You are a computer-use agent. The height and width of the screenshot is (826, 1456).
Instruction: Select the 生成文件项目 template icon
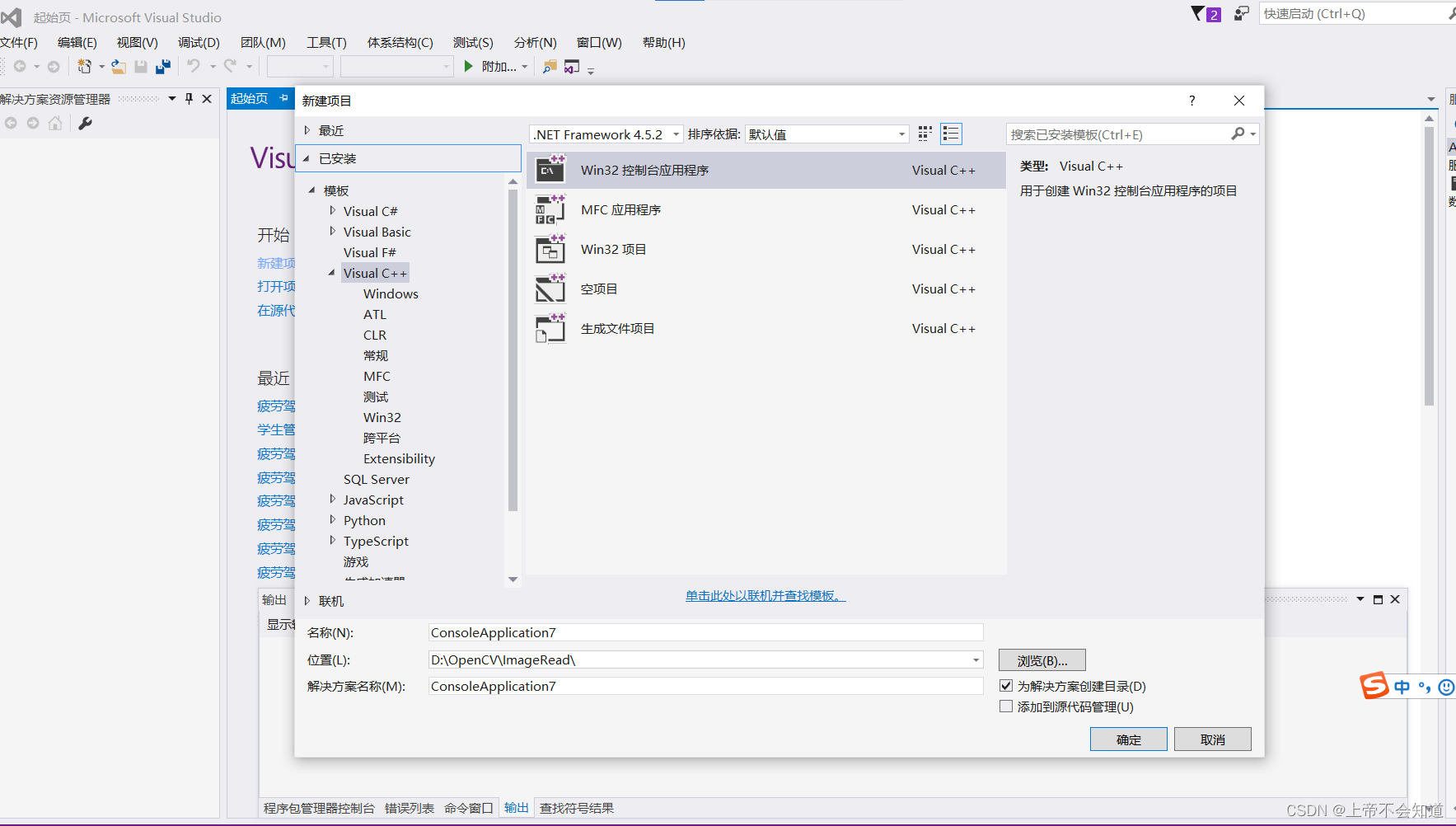pyautogui.click(x=550, y=328)
